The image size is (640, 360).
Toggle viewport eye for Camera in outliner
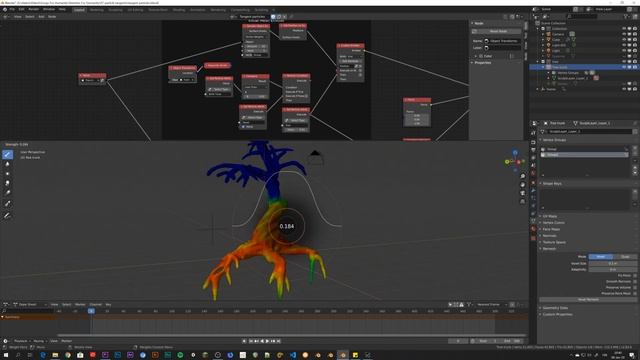[624, 34]
